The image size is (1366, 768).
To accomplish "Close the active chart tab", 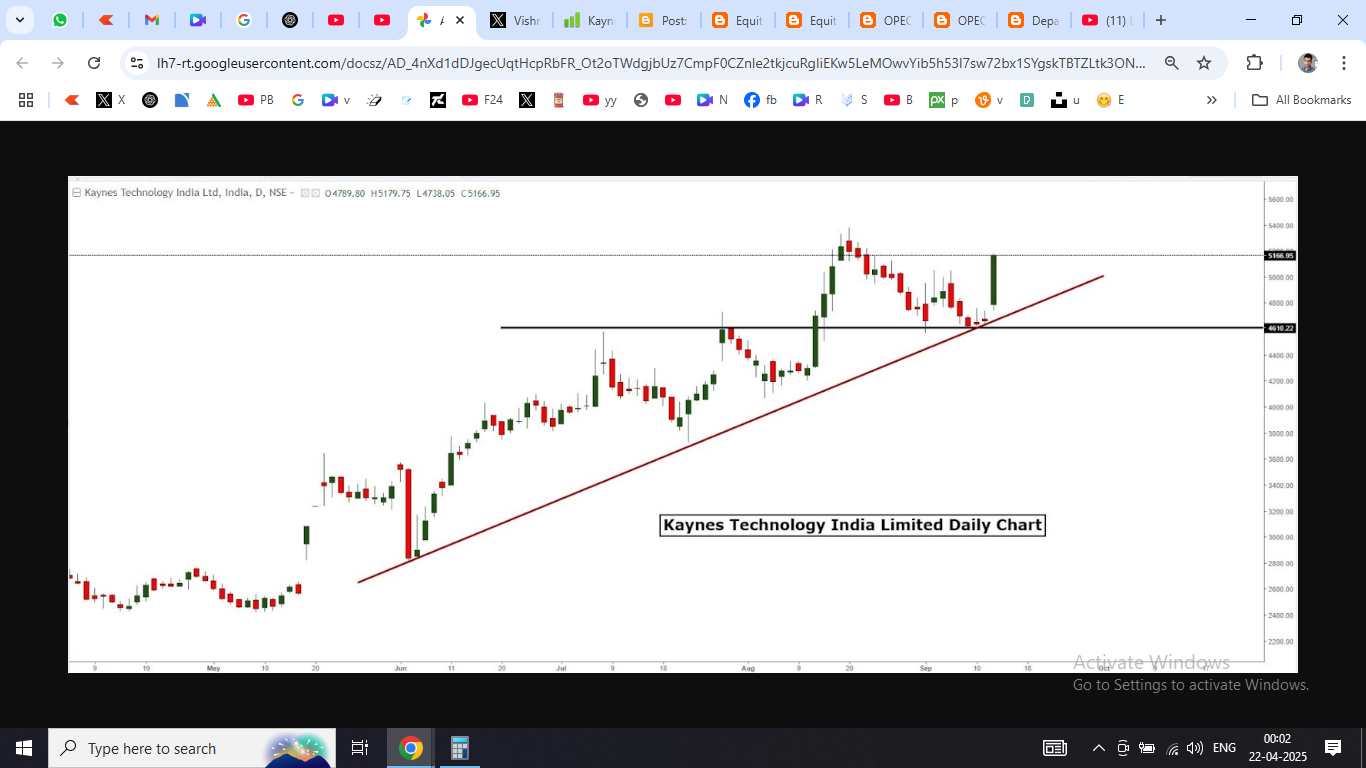I will 458,20.
